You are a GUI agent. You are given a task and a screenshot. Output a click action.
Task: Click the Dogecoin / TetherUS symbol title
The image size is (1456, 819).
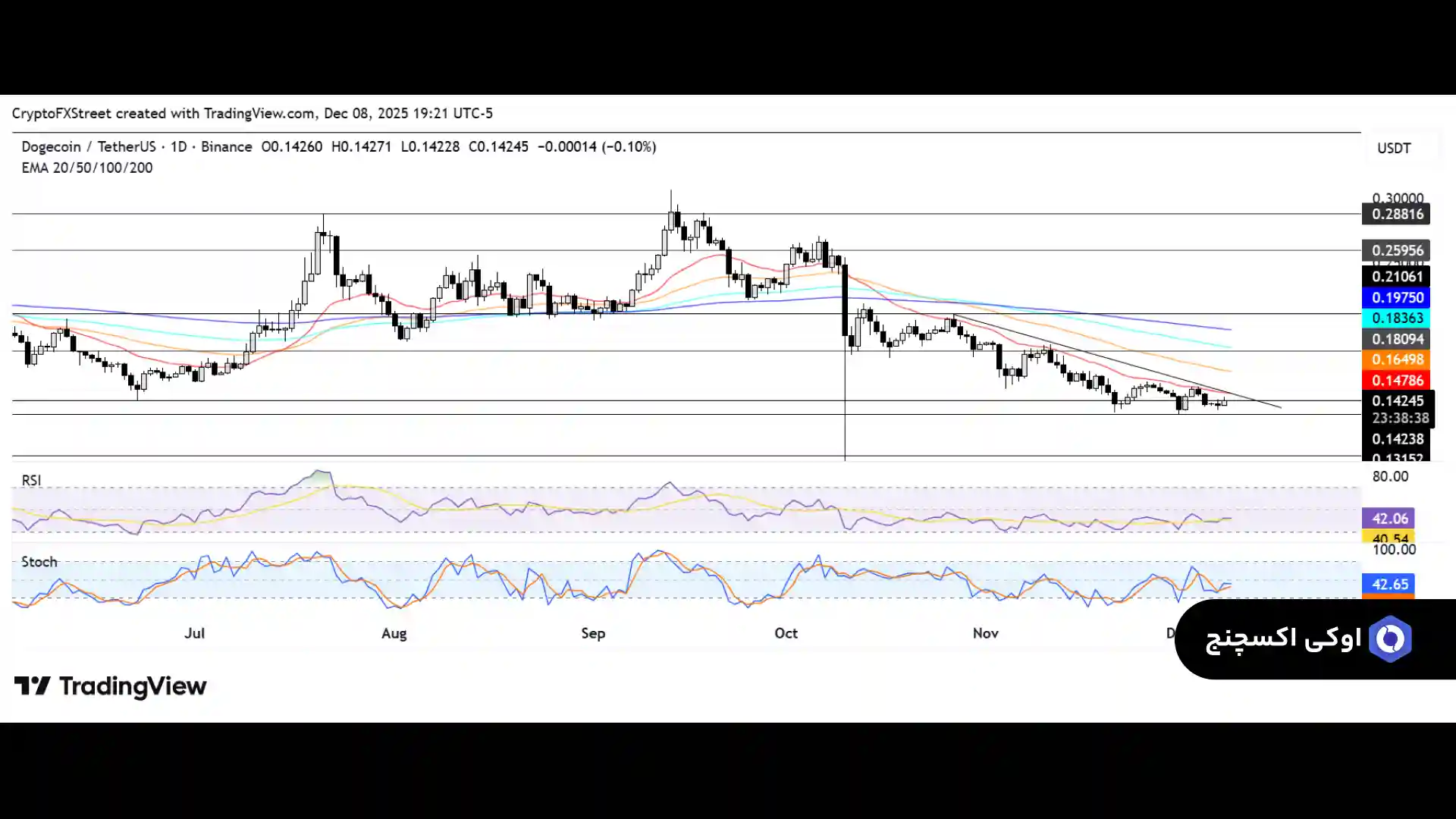(89, 146)
